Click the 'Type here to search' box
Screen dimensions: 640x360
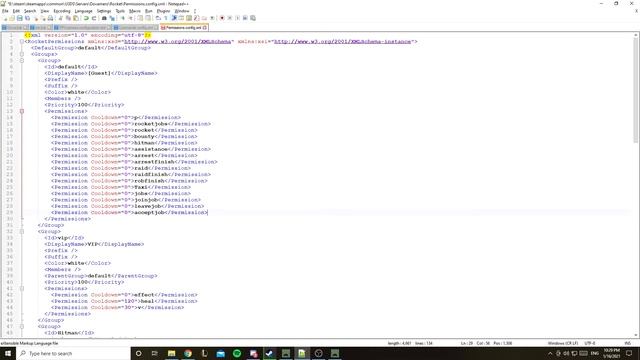pos(73,353)
